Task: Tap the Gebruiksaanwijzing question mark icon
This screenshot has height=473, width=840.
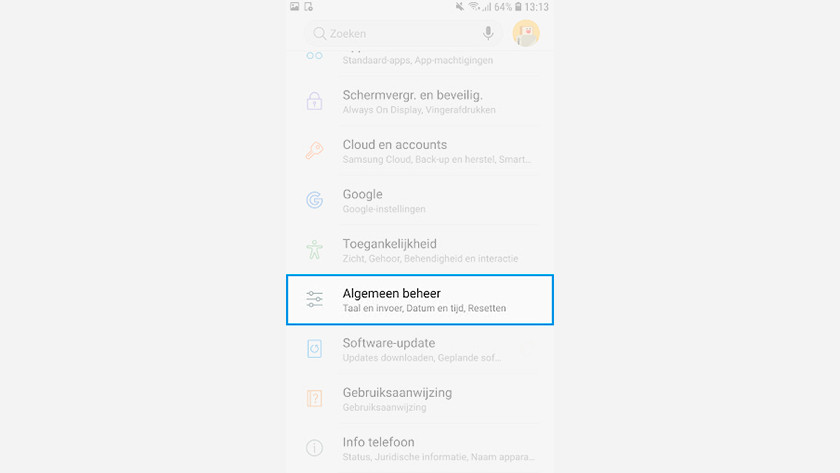Action: pyautogui.click(x=314, y=398)
